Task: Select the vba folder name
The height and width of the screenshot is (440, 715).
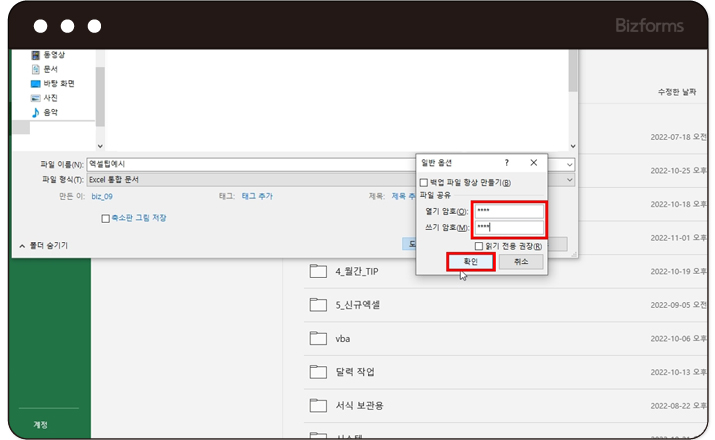Action: [x=343, y=339]
